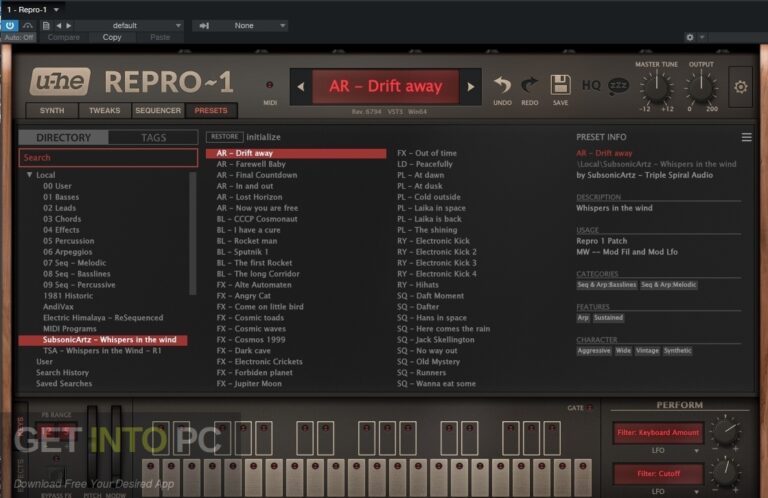Image resolution: width=768 pixels, height=498 pixels.
Task: Select the TAGS tab
Action: point(153,138)
